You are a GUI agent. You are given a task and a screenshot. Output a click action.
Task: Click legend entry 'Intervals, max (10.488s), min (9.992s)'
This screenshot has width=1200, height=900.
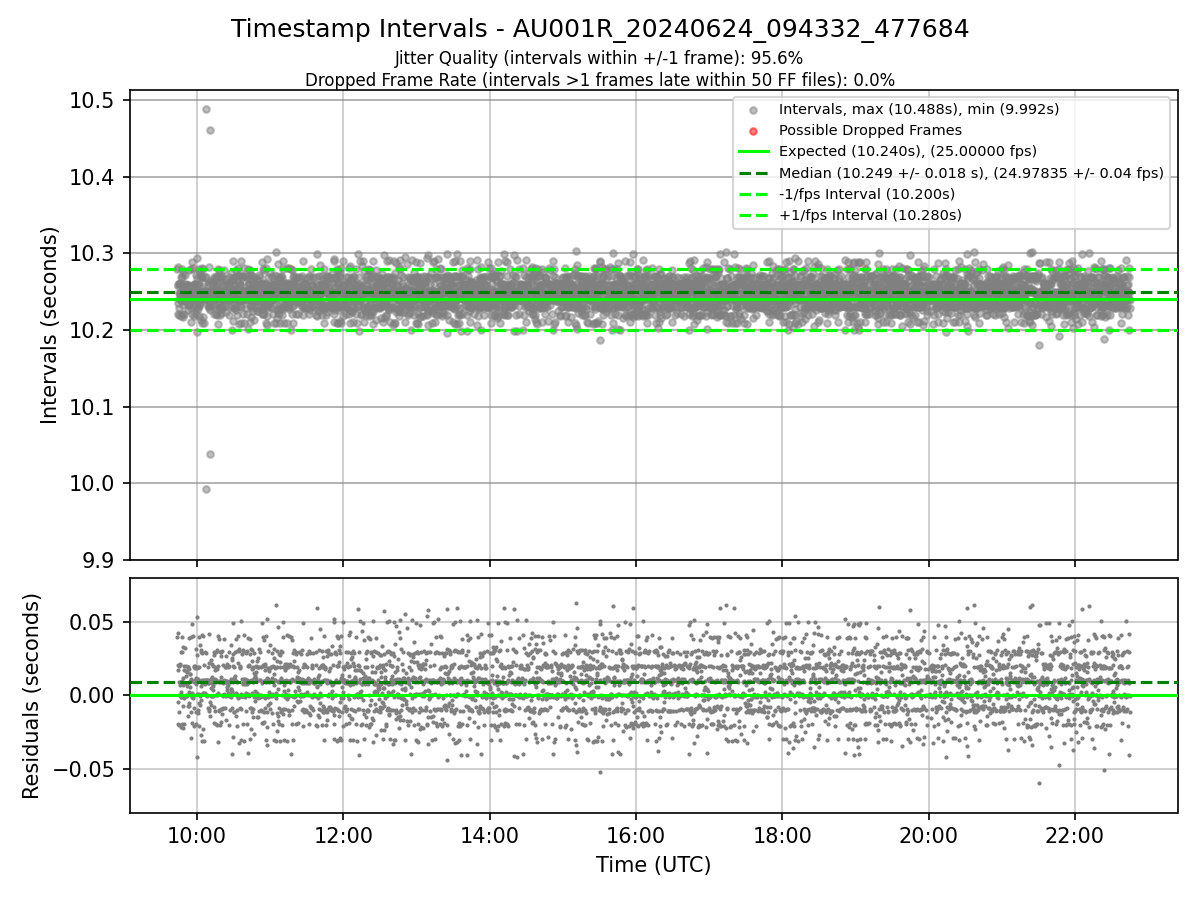click(x=918, y=109)
